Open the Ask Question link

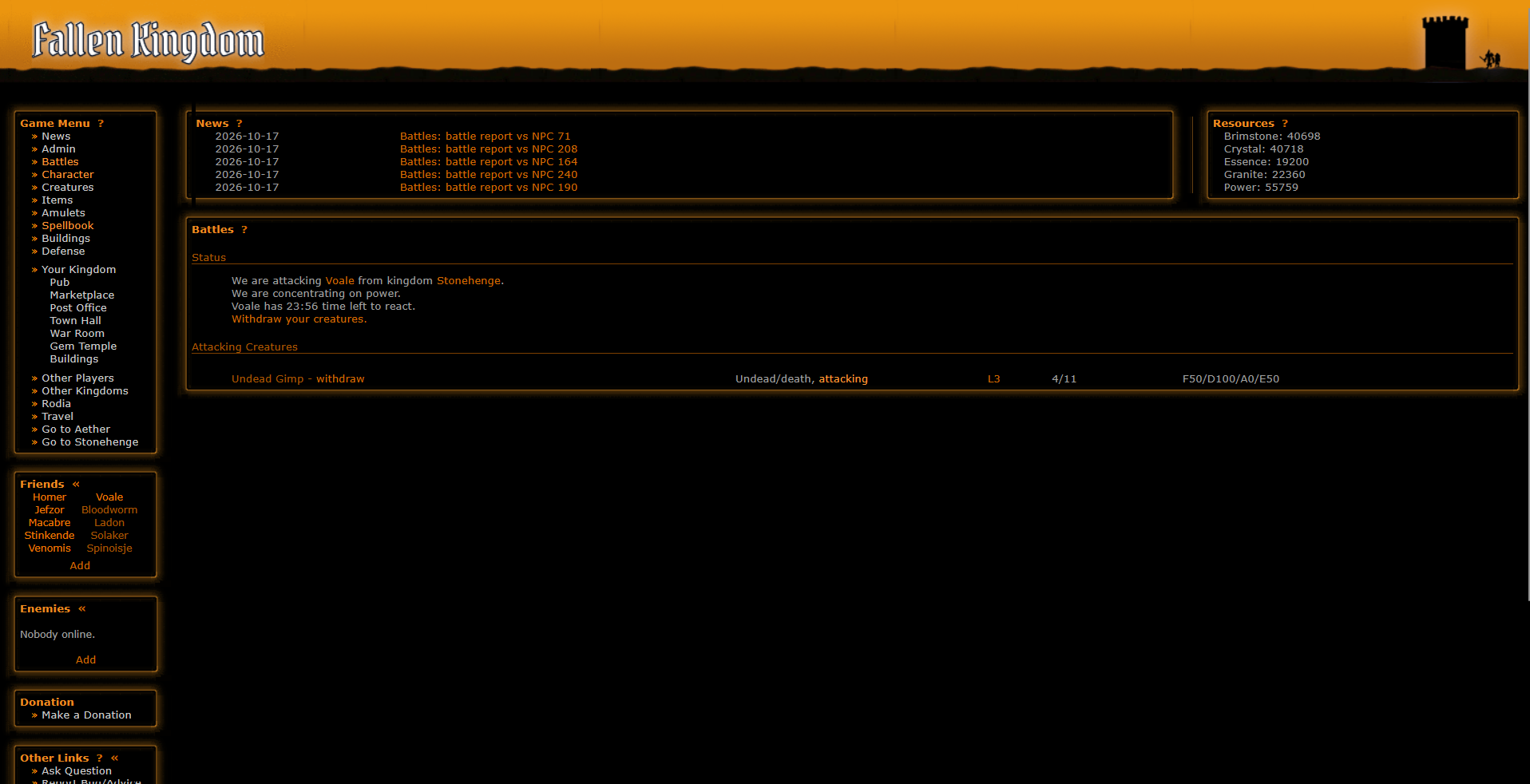(77, 771)
